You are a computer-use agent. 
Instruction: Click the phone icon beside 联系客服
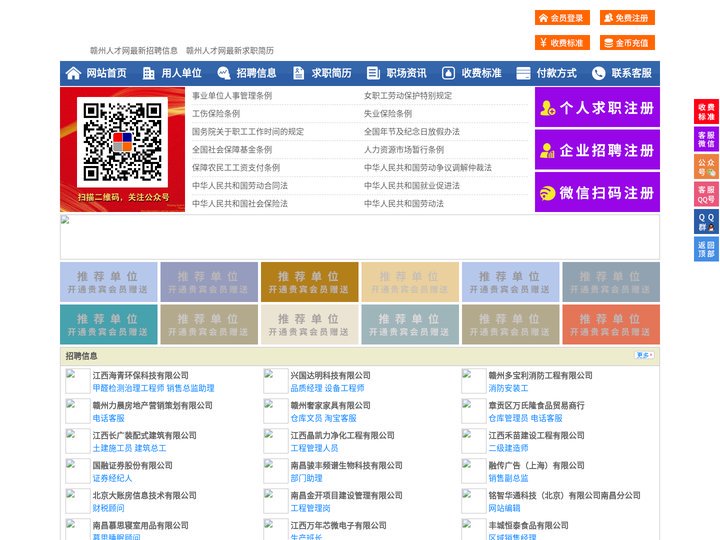(598, 73)
